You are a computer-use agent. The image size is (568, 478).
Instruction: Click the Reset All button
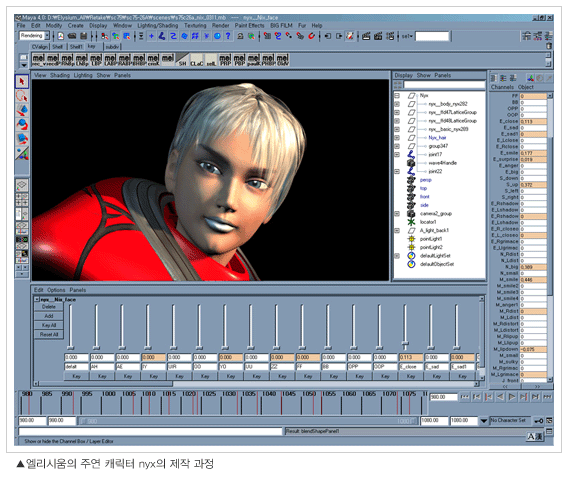tap(49, 335)
